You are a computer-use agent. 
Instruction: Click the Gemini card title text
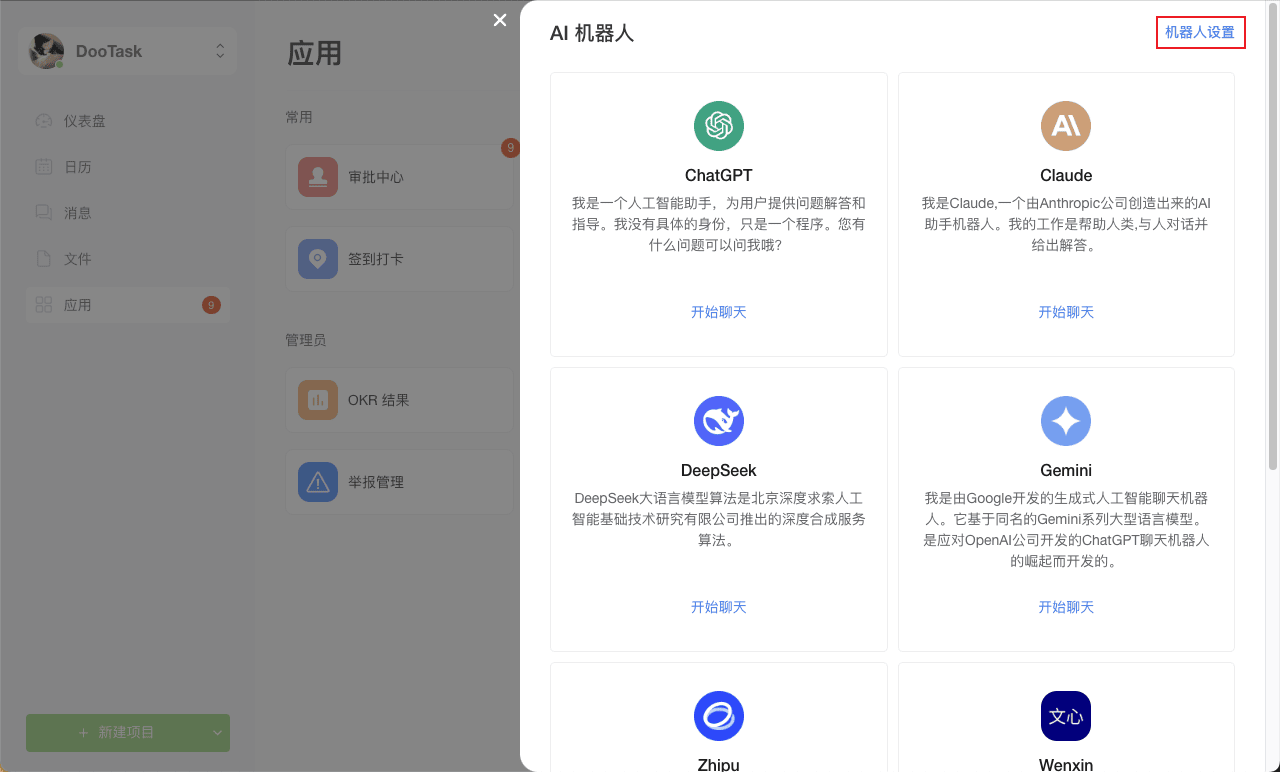1066,470
